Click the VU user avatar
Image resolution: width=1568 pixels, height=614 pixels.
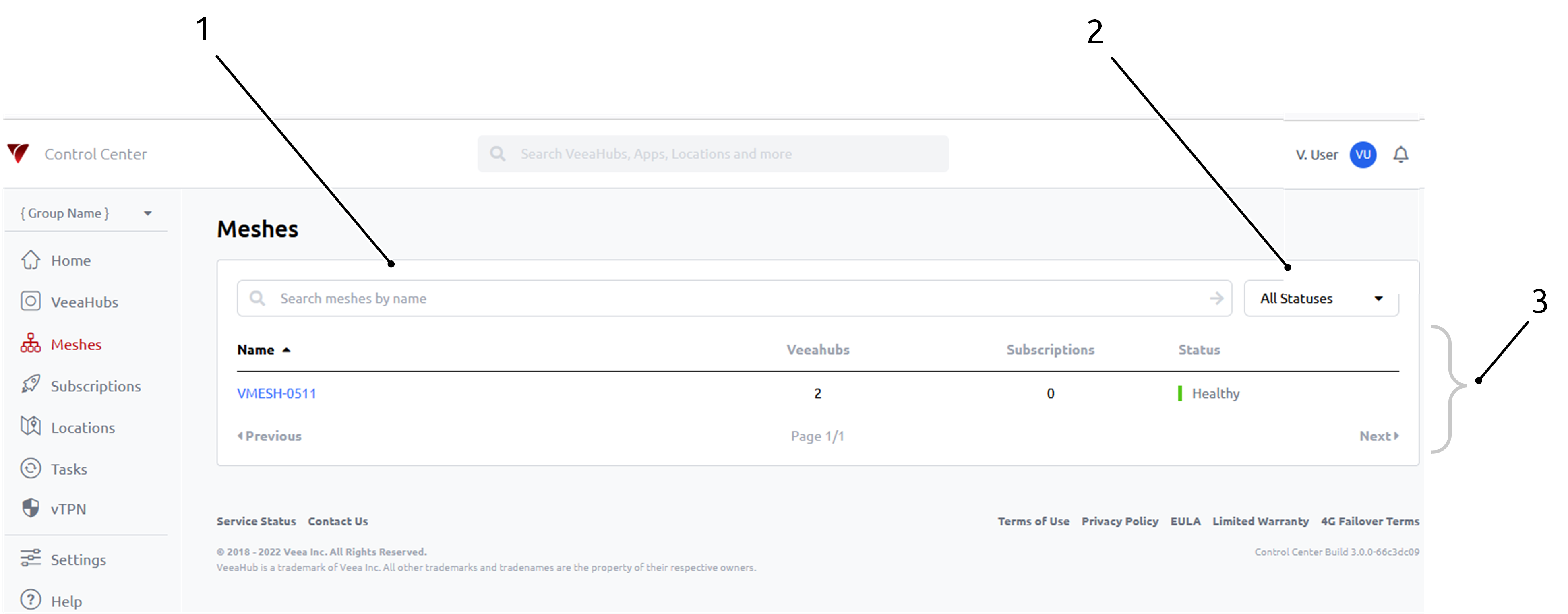pyautogui.click(x=1363, y=155)
